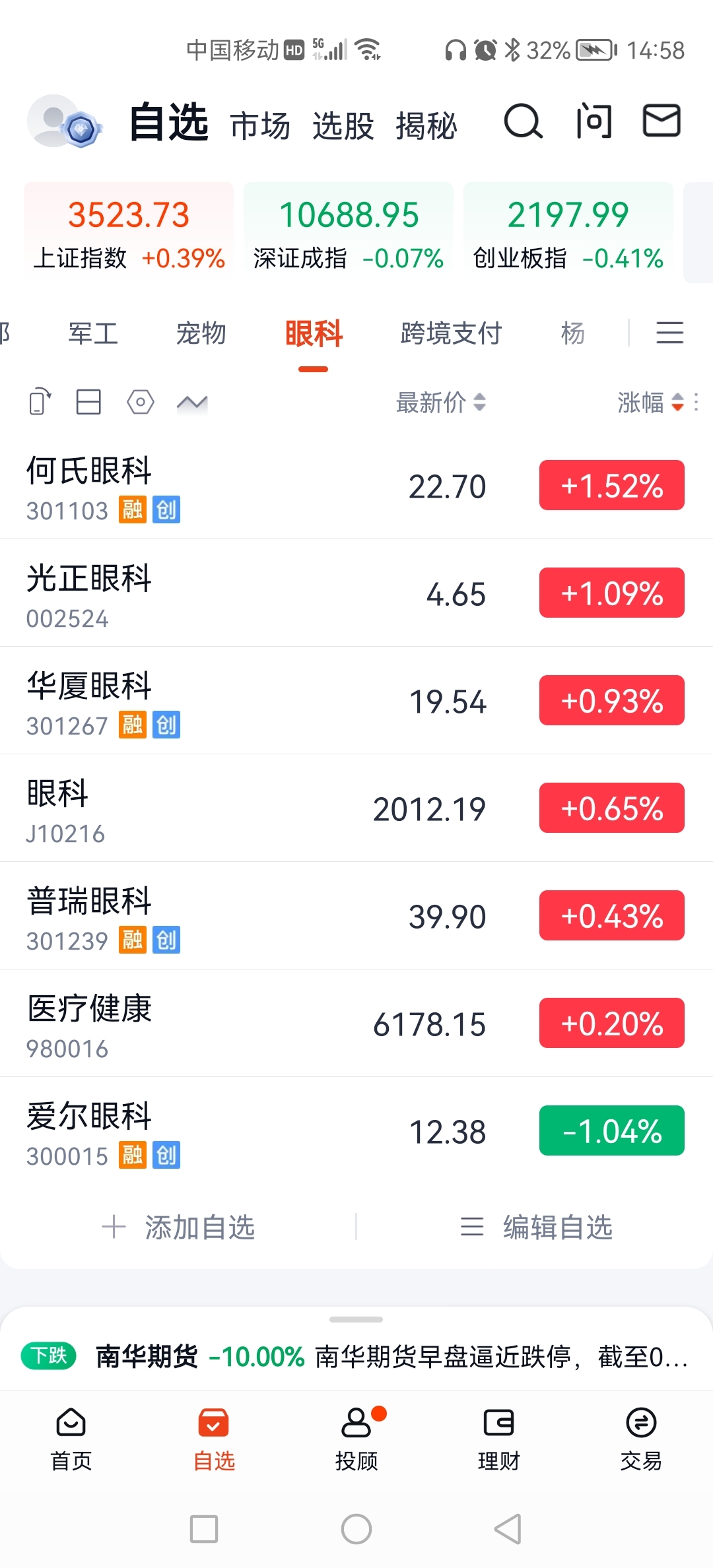The height and width of the screenshot is (1568, 713).
Task: Show the trend line chart icon
Action: pos(192,402)
